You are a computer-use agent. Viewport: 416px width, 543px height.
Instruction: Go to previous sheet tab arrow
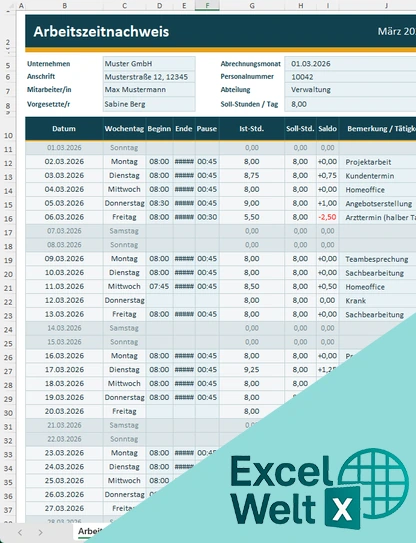(x=20, y=532)
